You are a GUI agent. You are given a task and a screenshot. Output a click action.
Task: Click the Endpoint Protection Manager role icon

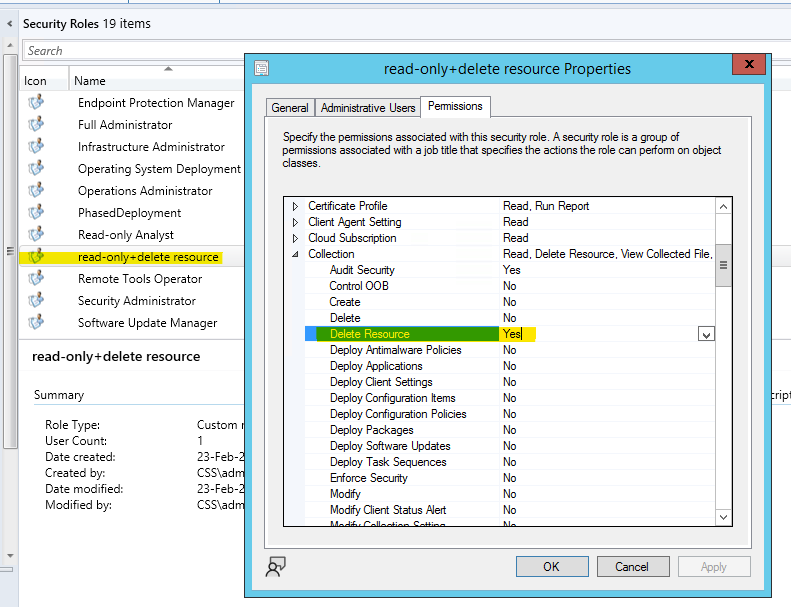tap(36, 102)
